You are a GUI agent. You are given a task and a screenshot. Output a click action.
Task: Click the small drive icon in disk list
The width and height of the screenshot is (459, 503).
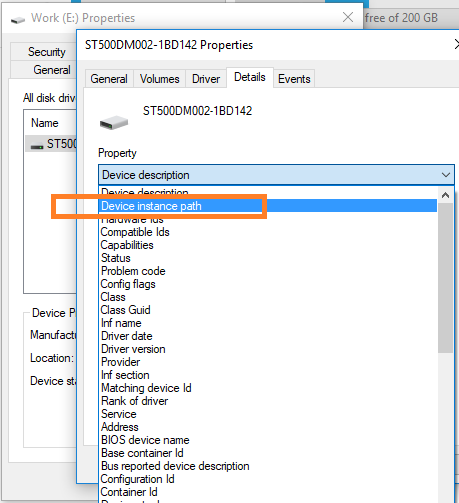click(x=37, y=146)
